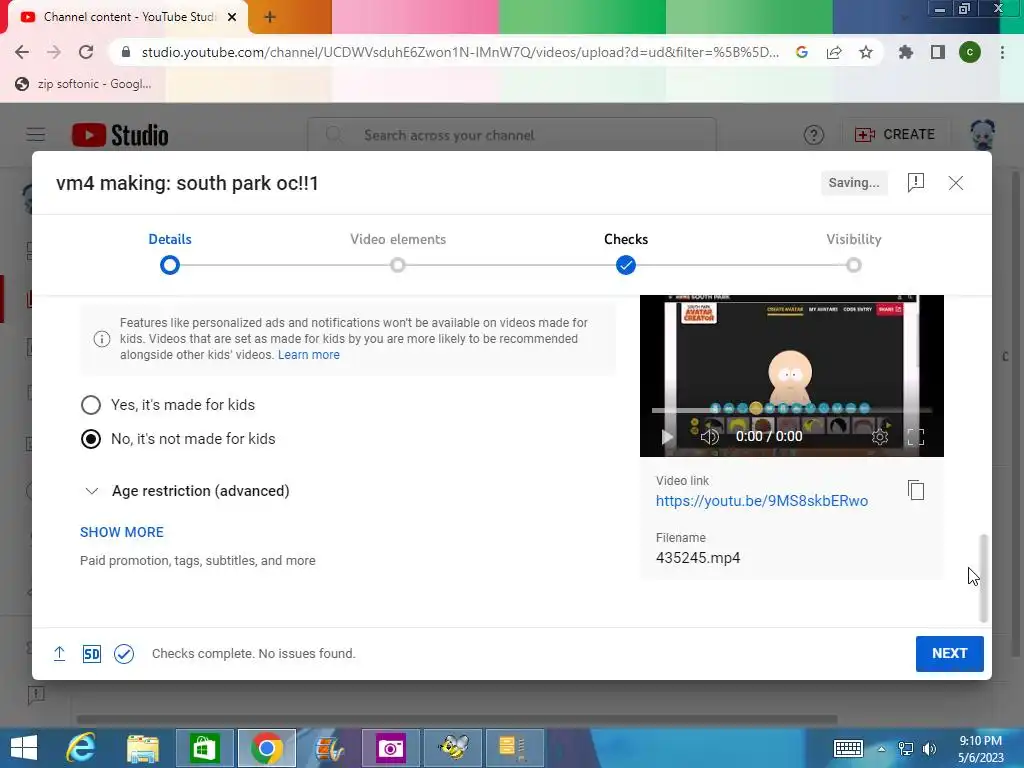
Task: Click SHOW MORE to reveal options
Action: point(121,532)
